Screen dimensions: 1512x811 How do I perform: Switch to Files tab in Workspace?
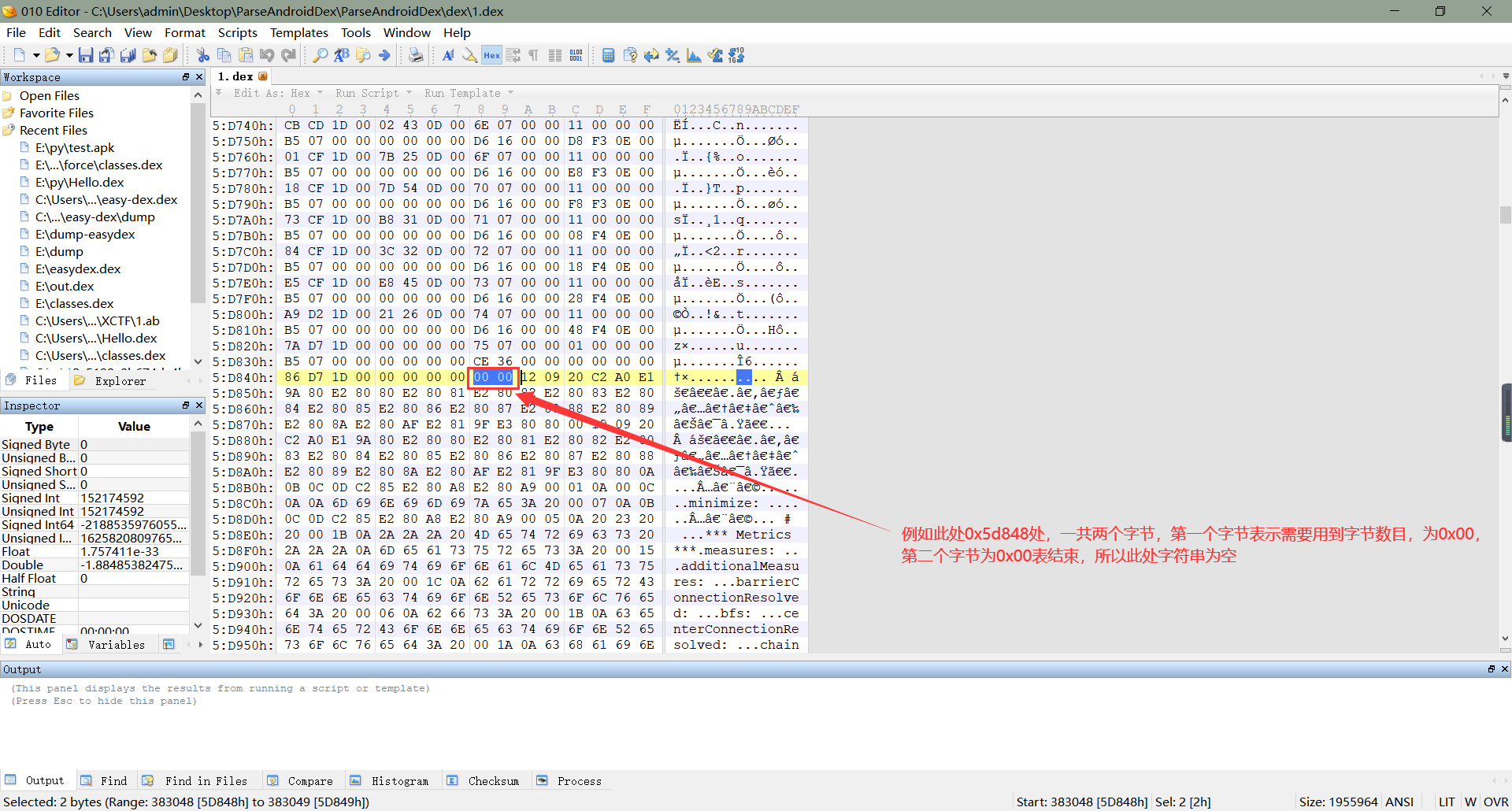click(32, 380)
